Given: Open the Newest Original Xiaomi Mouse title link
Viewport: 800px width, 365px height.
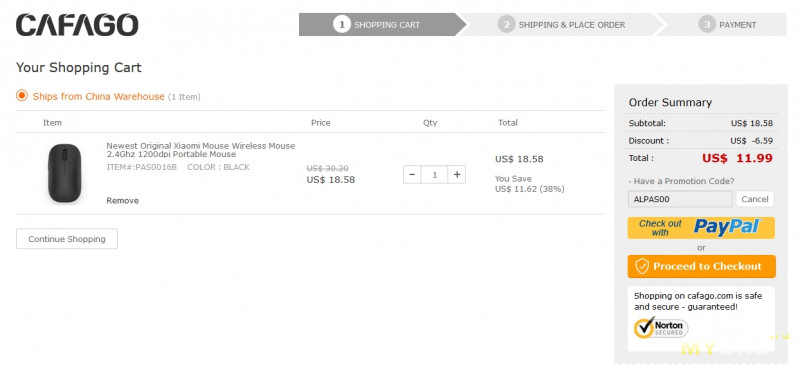Looking at the screenshot, I should pyautogui.click(x=201, y=150).
